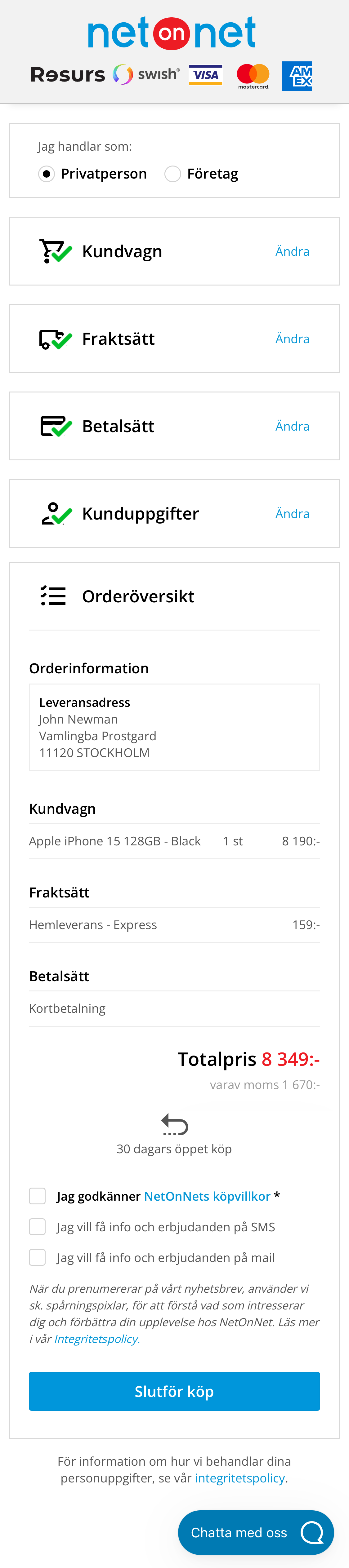Enable info and offers via SMS
349x1568 pixels.
(37, 1226)
